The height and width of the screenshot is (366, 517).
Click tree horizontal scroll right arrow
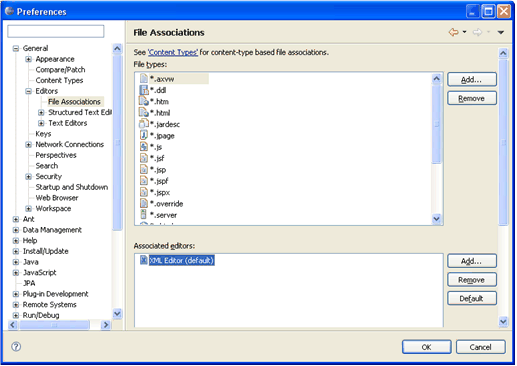pyautogui.click(x=106, y=324)
